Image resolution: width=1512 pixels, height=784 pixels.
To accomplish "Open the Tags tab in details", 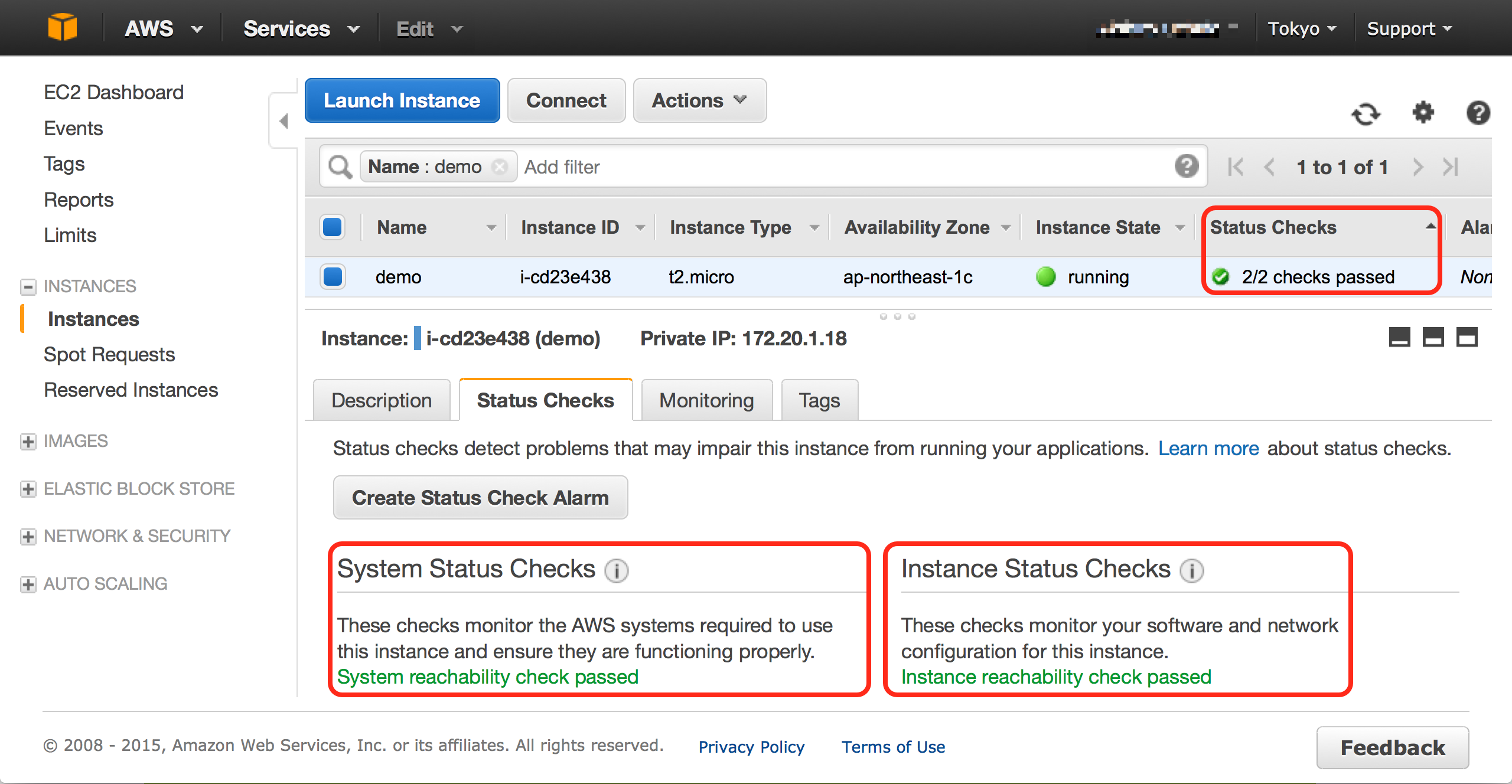I will tap(819, 400).
